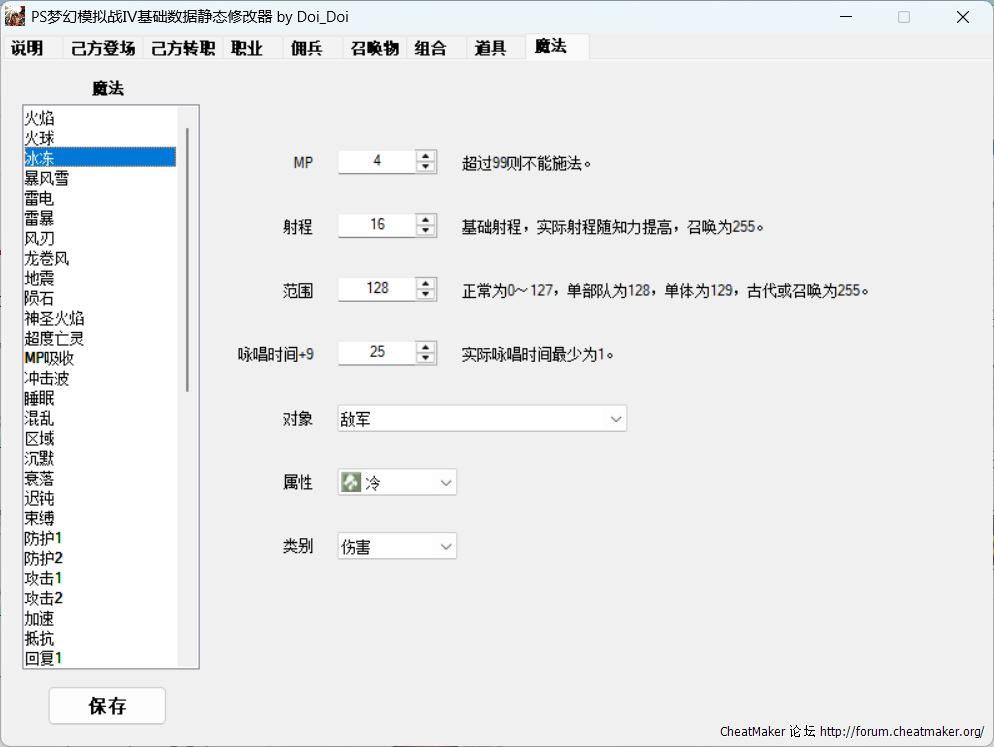Click the cold attribute icon in 属性 dropdown
The width and height of the screenshot is (994, 747).
click(351, 483)
